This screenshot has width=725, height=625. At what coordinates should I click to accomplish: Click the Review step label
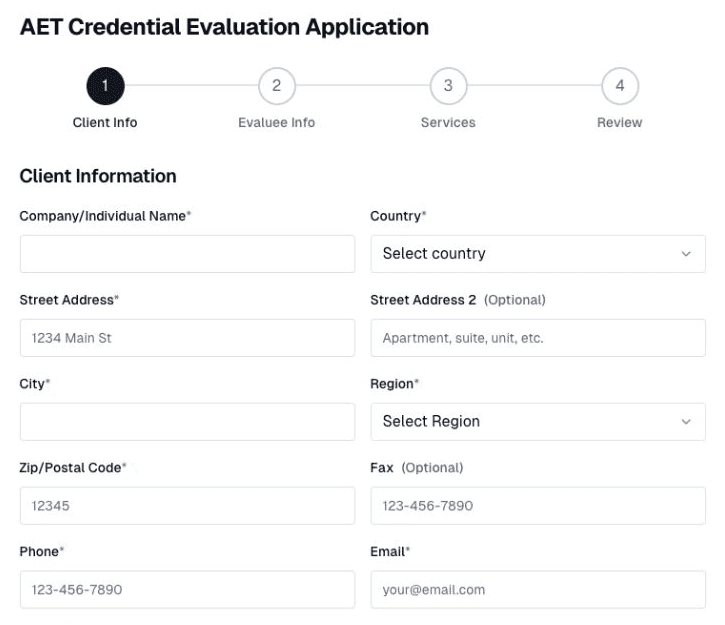[620, 123]
